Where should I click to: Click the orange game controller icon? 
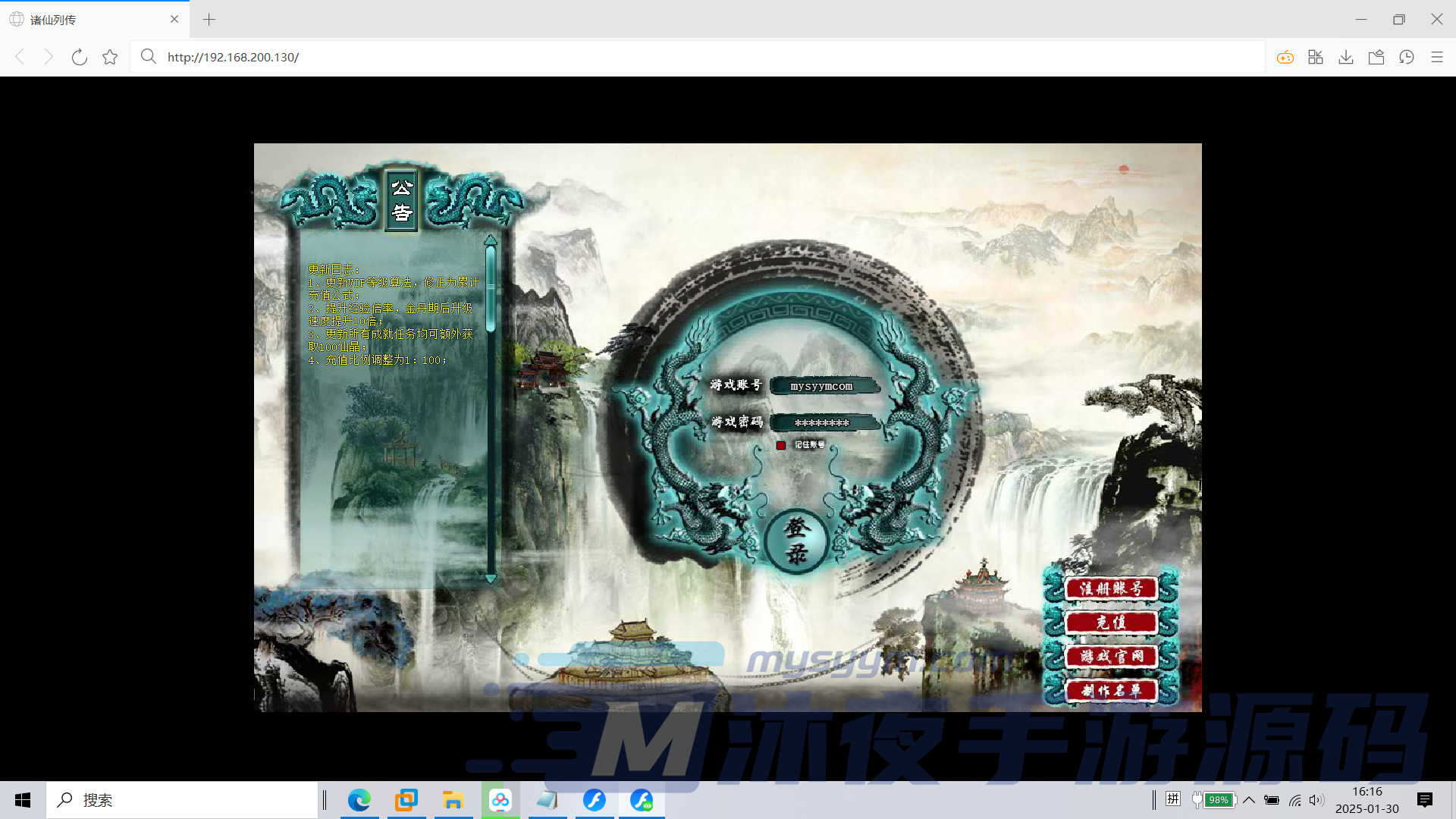click(x=1285, y=57)
